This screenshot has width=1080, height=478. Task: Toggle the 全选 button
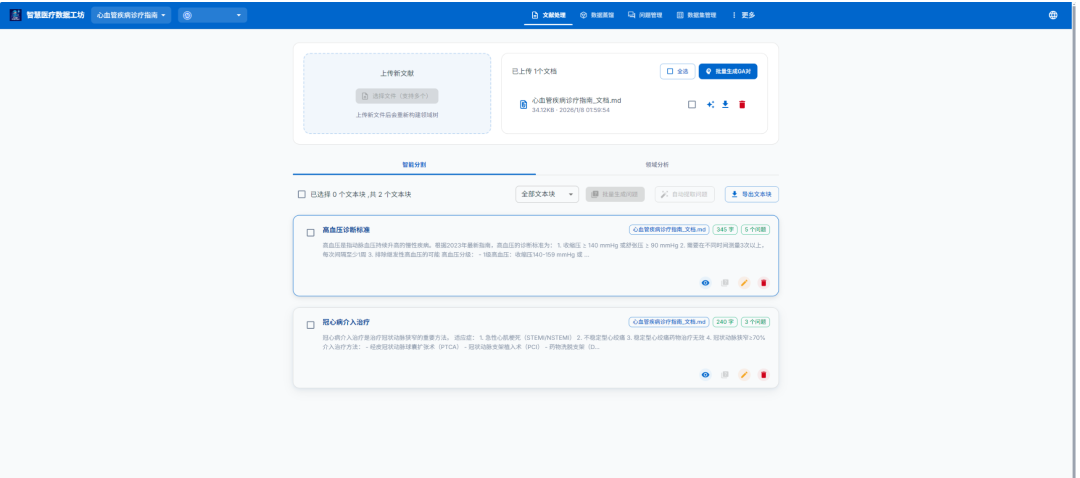click(x=677, y=71)
